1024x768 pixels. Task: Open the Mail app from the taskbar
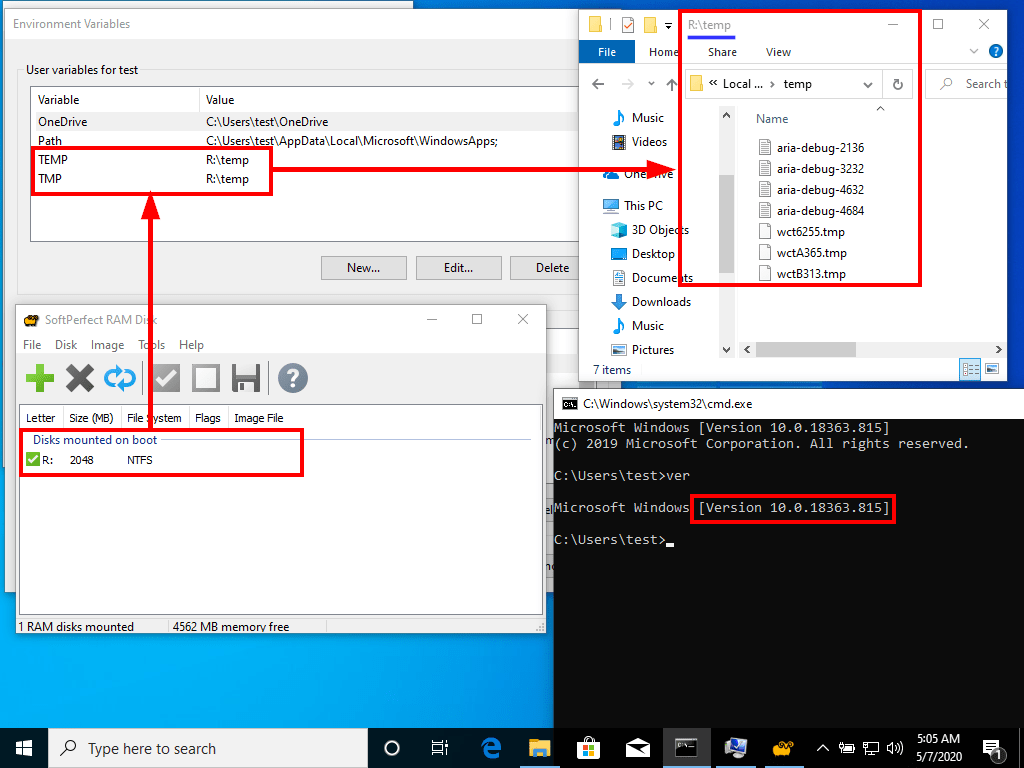637,748
